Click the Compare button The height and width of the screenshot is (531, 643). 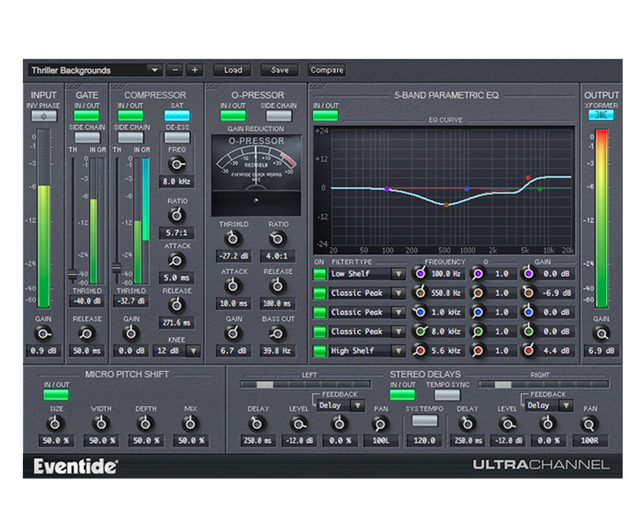coord(326,71)
